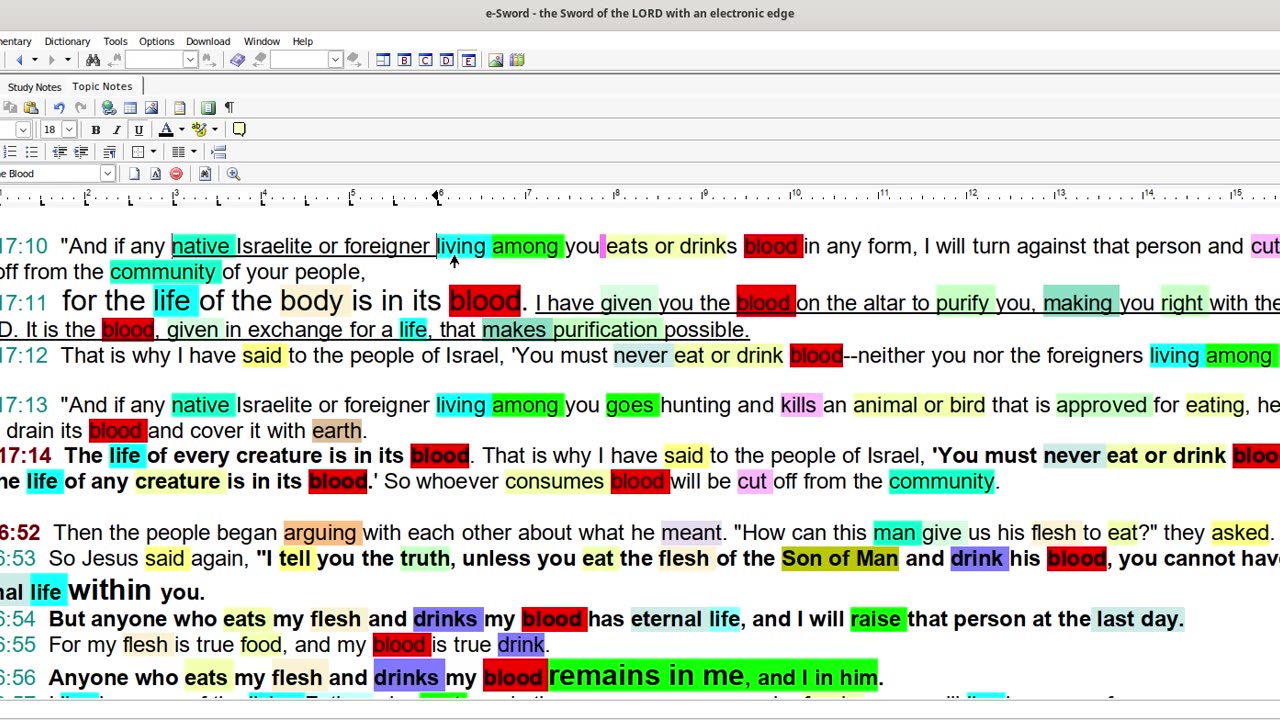This screenshot has width=1280, height=720.
Task: Toggle bulleted list formatting
Action: tap(31, 152)
